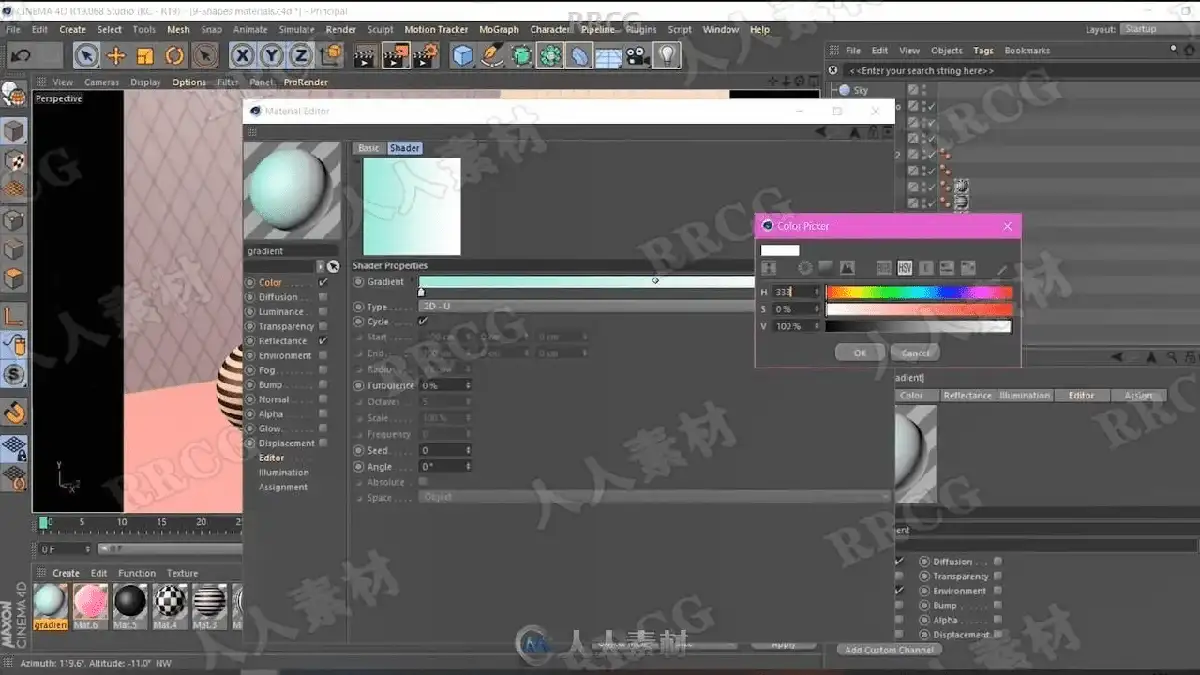This screenshot has height=675, width=1200.
Task: Click the Undo arrow in the toolbar
Action: click(x=20, y=56)
